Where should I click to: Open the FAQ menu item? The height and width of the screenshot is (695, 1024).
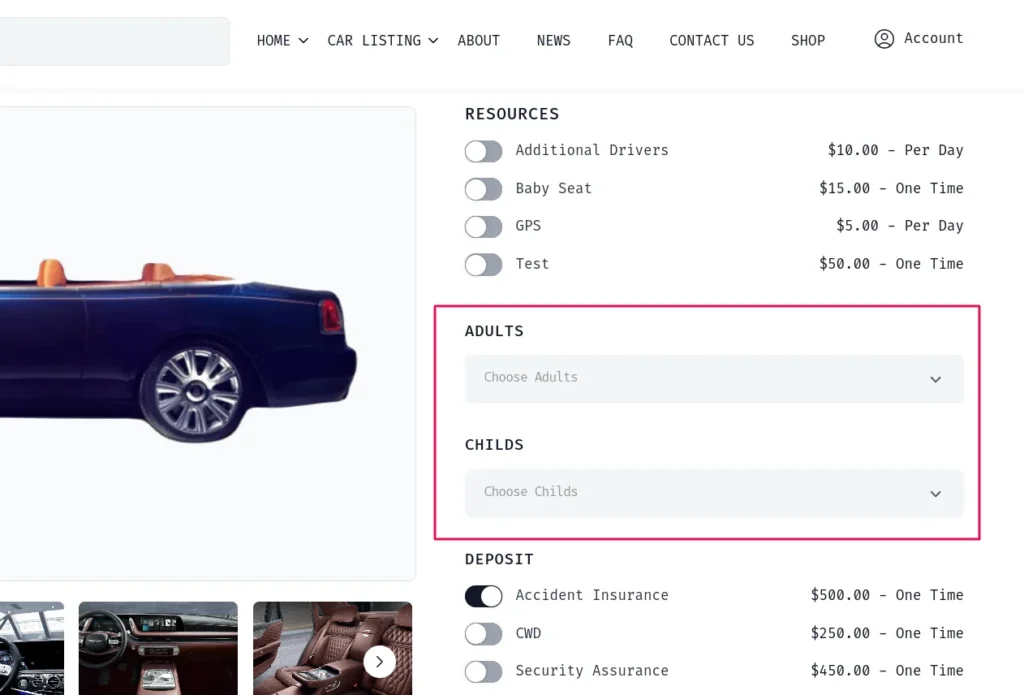[x=620, y=40]
